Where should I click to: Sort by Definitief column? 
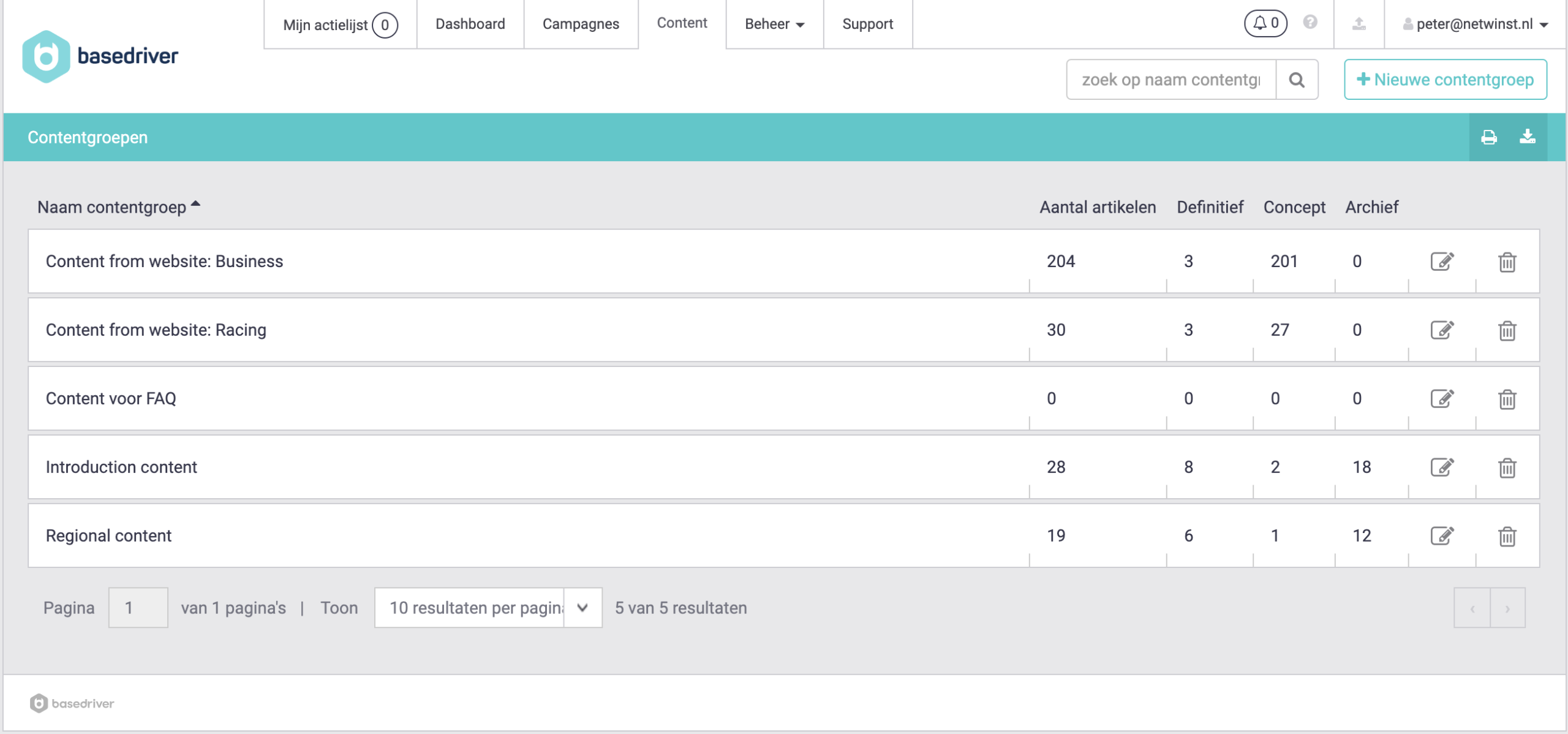tap(1210, 207)
